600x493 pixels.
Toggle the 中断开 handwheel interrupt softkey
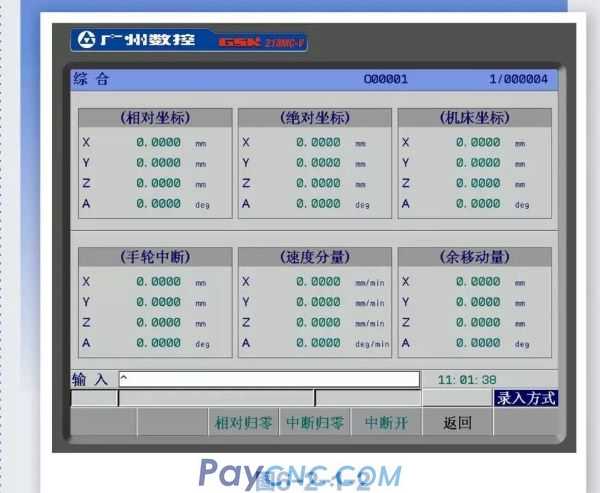pyautogui.click(x=386, y=423)
